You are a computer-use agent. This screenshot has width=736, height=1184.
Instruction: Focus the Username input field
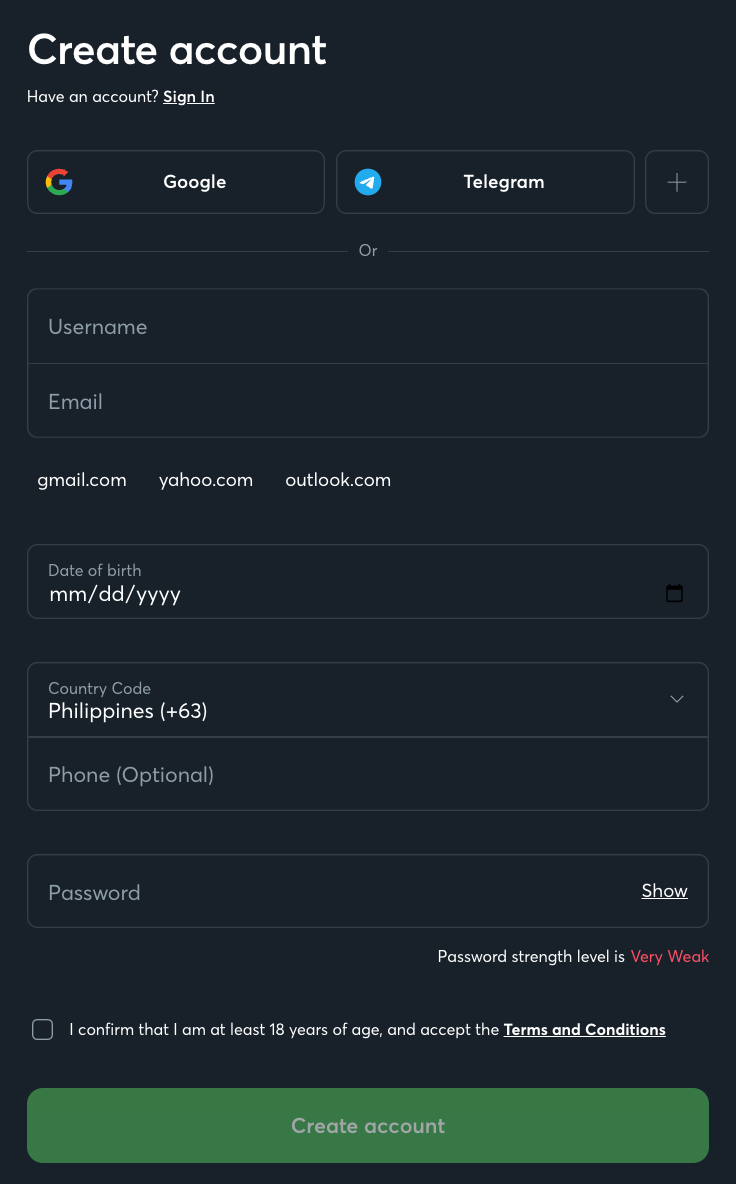coord(368,326)
